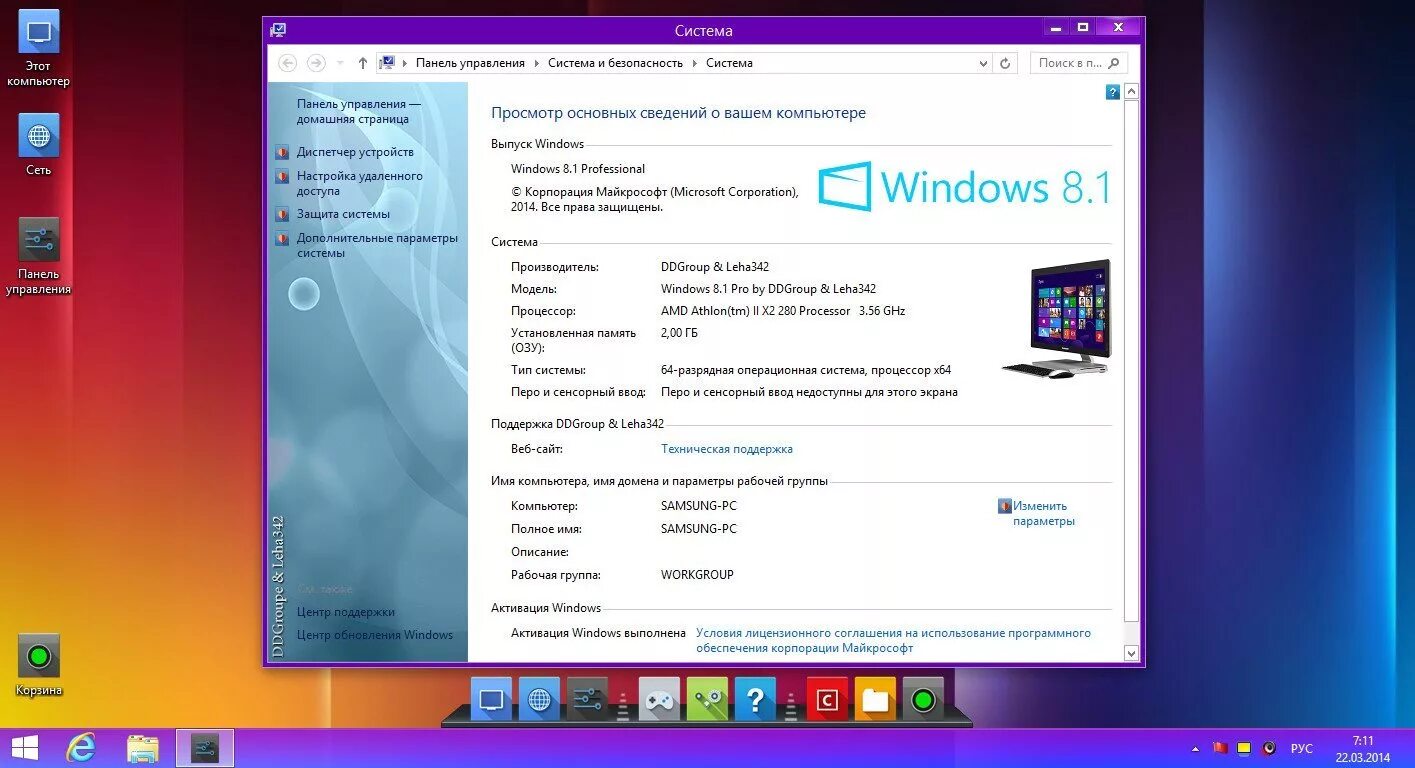Click the up-arrow navigation icon
Screen dimensions: 1415x768
(x=362, y=62)
